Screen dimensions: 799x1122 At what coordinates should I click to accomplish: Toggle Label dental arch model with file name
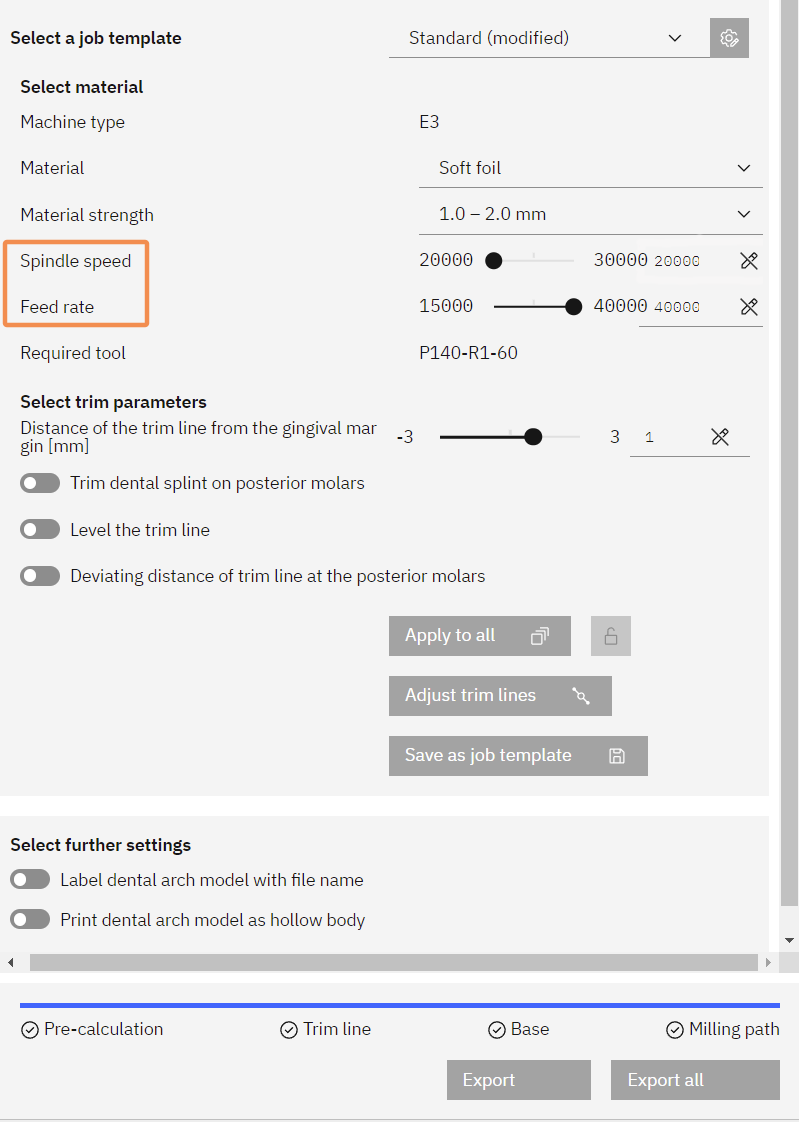(30, 879)
